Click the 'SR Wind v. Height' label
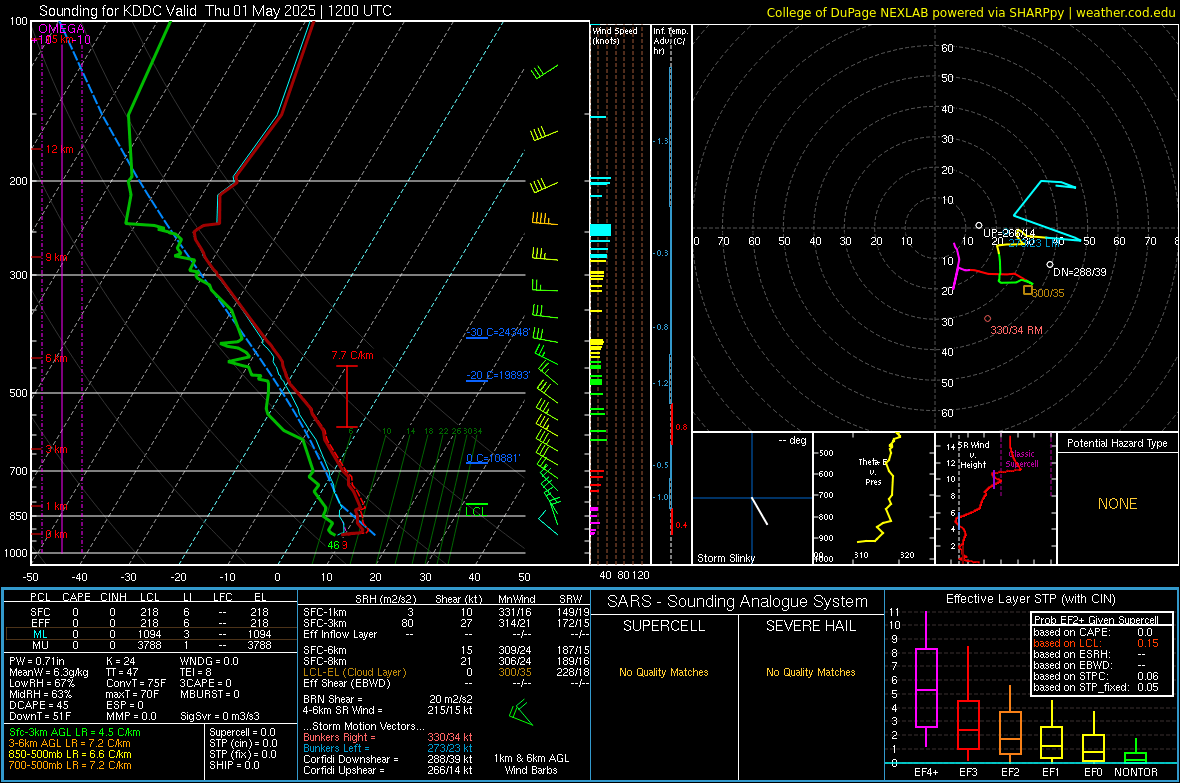This screenshot has height=783, width=1180. (974, 455)
